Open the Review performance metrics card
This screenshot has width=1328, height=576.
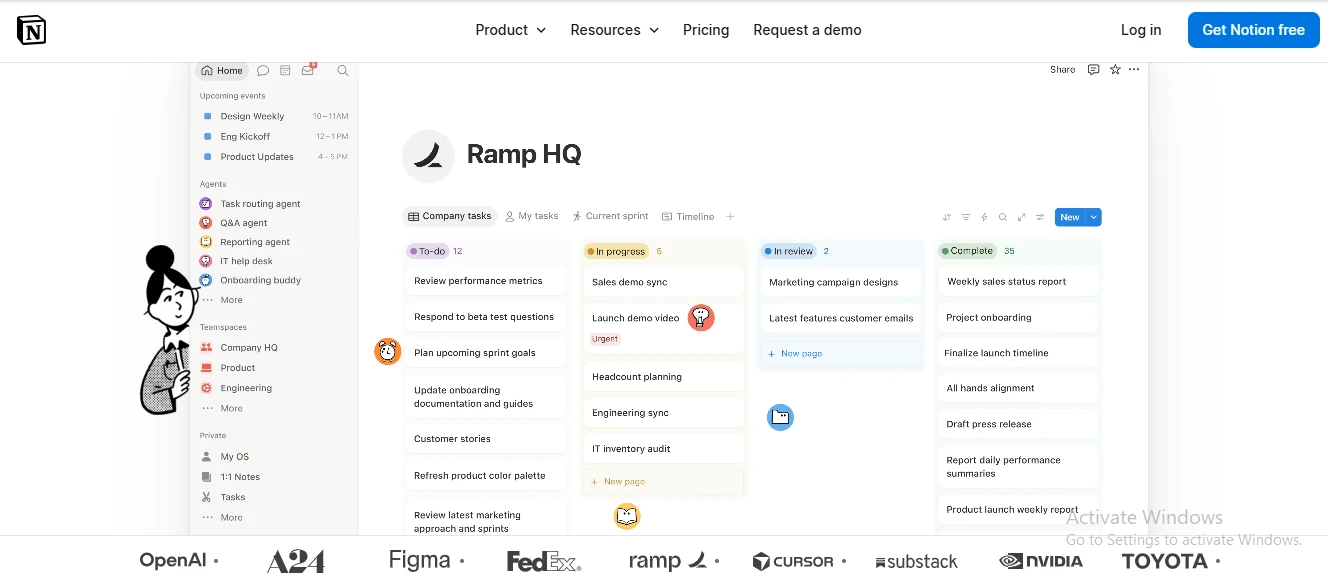pyautogui.click(x=485, y=281)
